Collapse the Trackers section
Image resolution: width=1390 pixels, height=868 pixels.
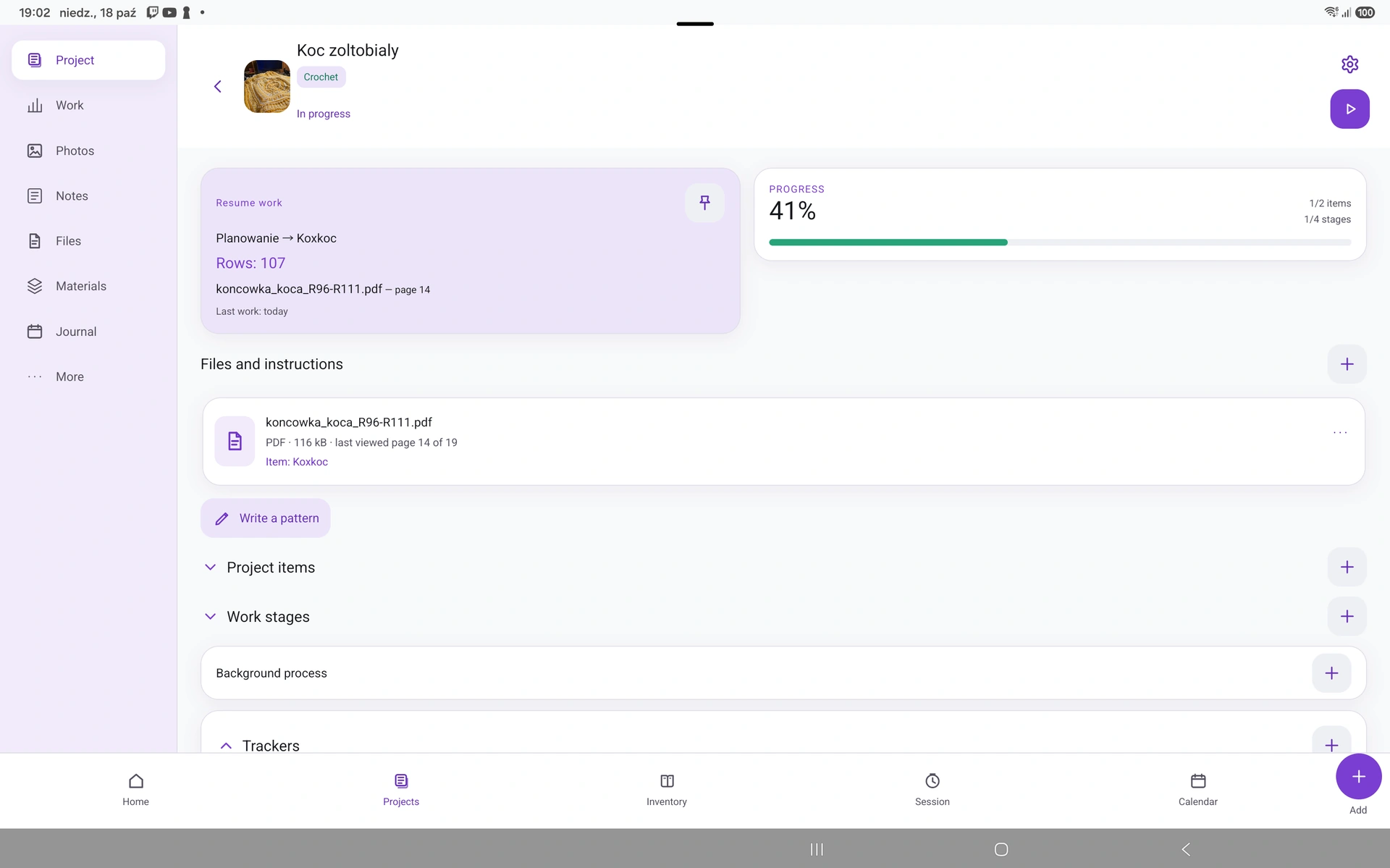pos(226,746)
